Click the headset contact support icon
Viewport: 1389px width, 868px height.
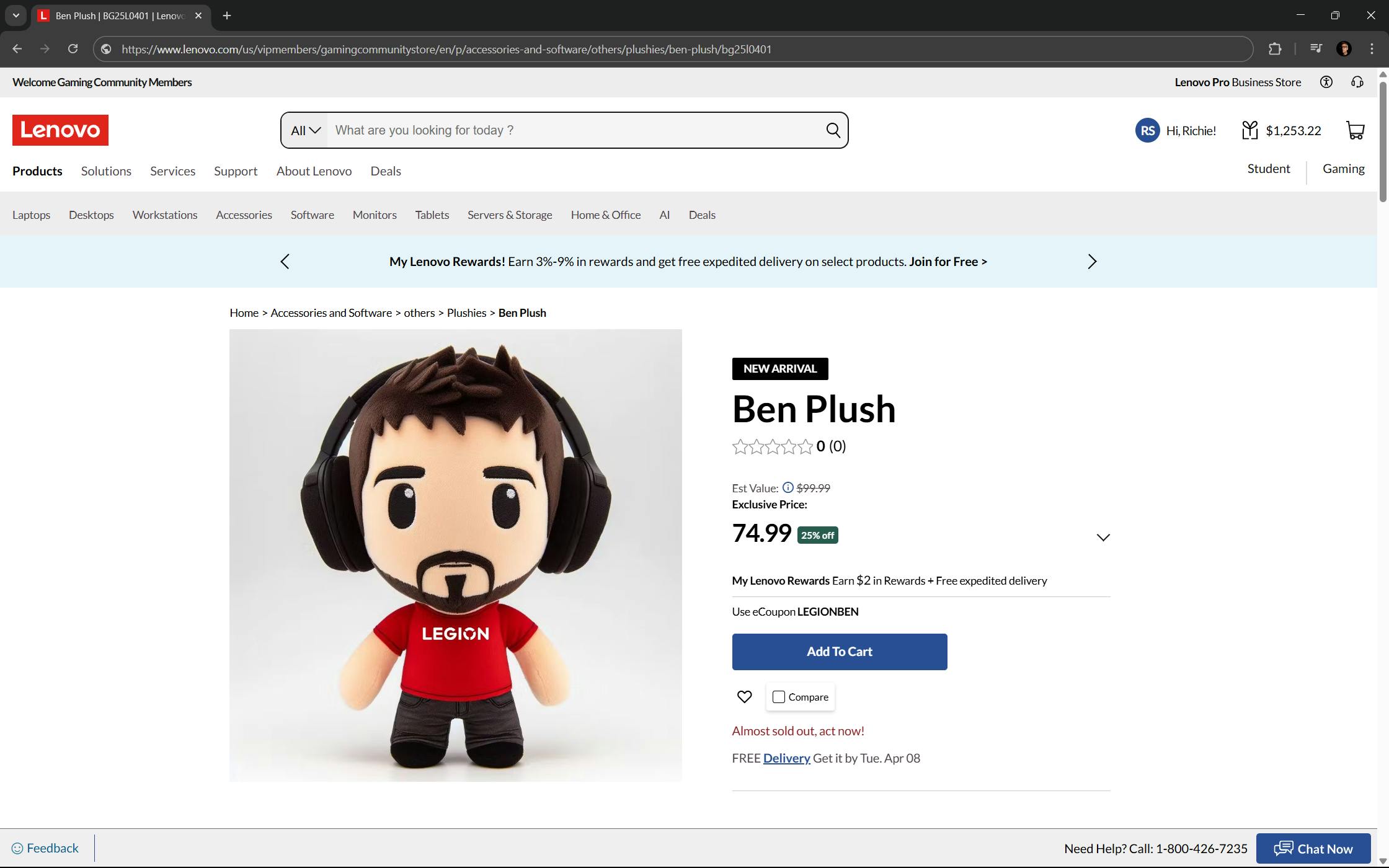tap(1357, 82)
